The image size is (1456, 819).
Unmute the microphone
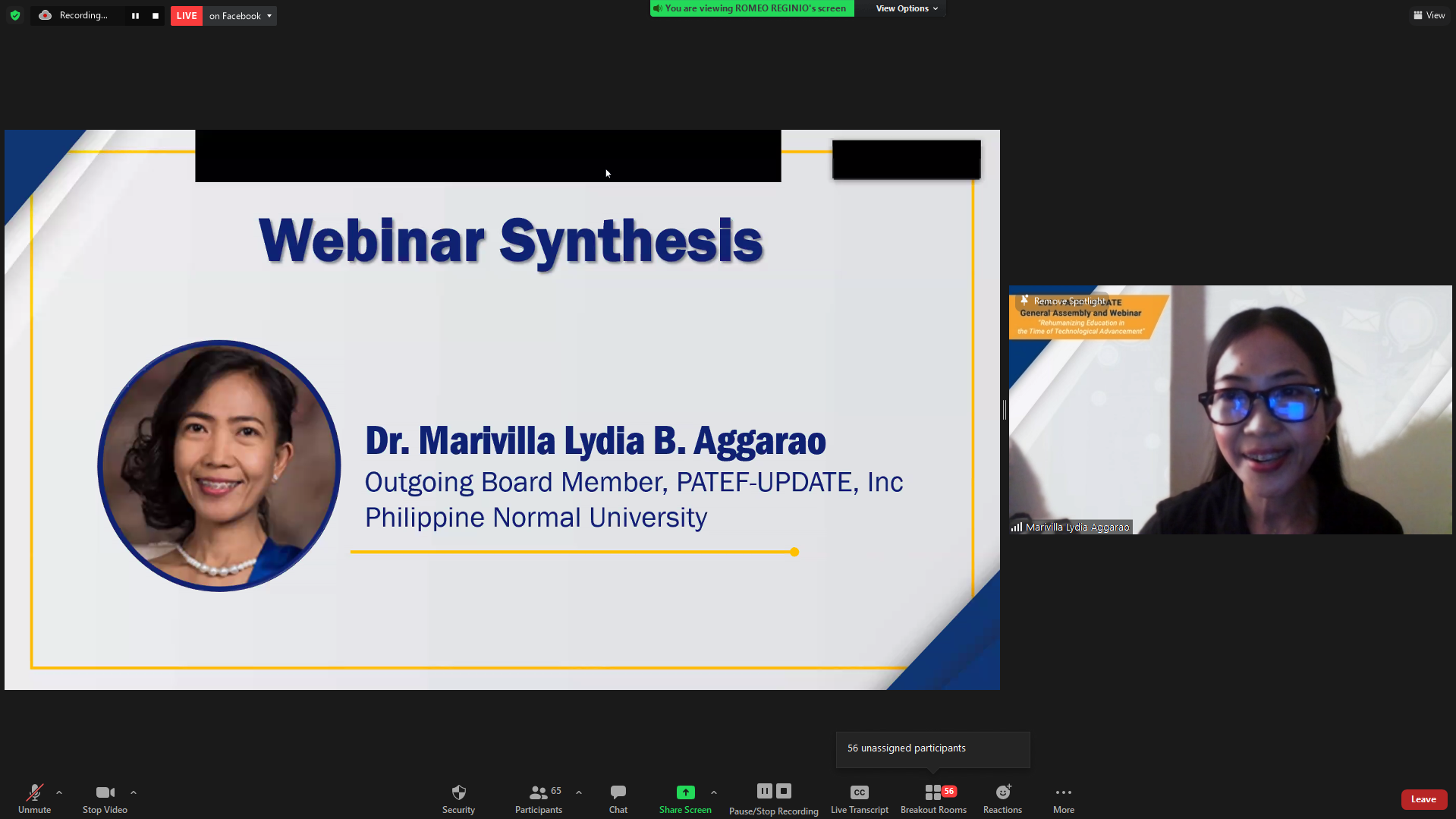tap(34, 798)
